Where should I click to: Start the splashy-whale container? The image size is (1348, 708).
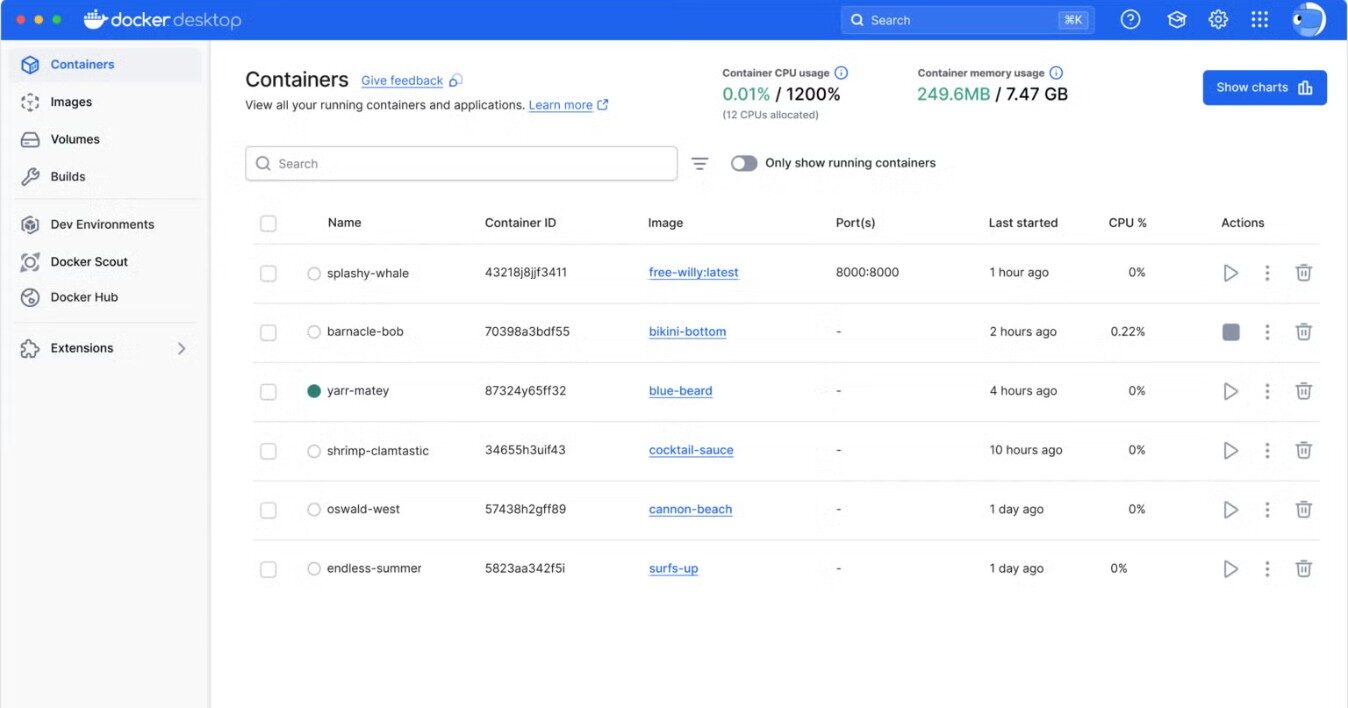[1231, 273]
